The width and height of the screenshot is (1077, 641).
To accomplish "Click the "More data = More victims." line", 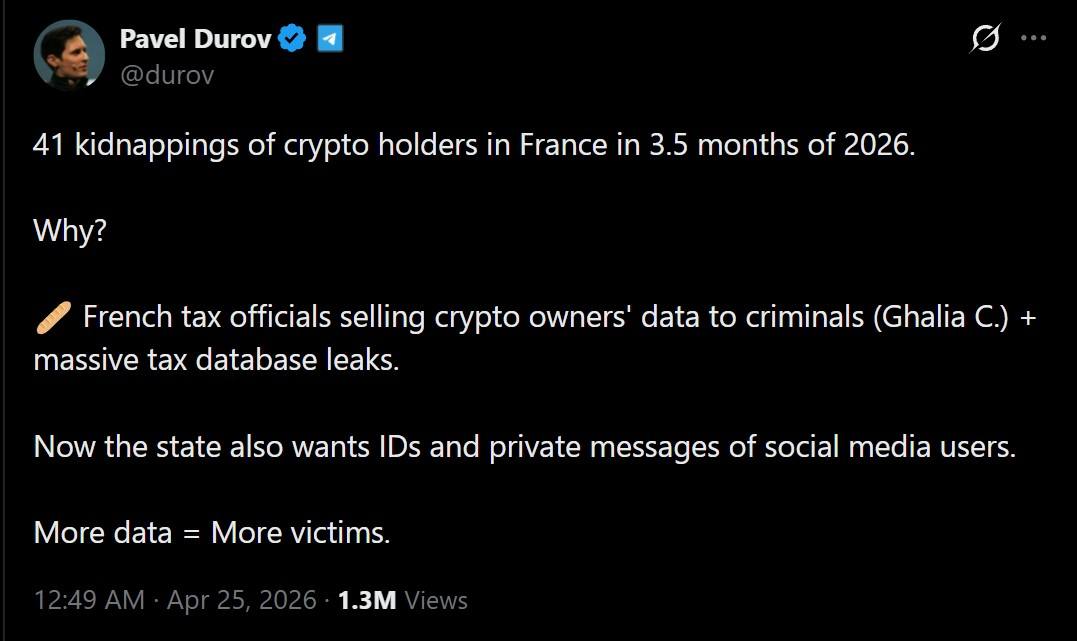I will 212,532.
